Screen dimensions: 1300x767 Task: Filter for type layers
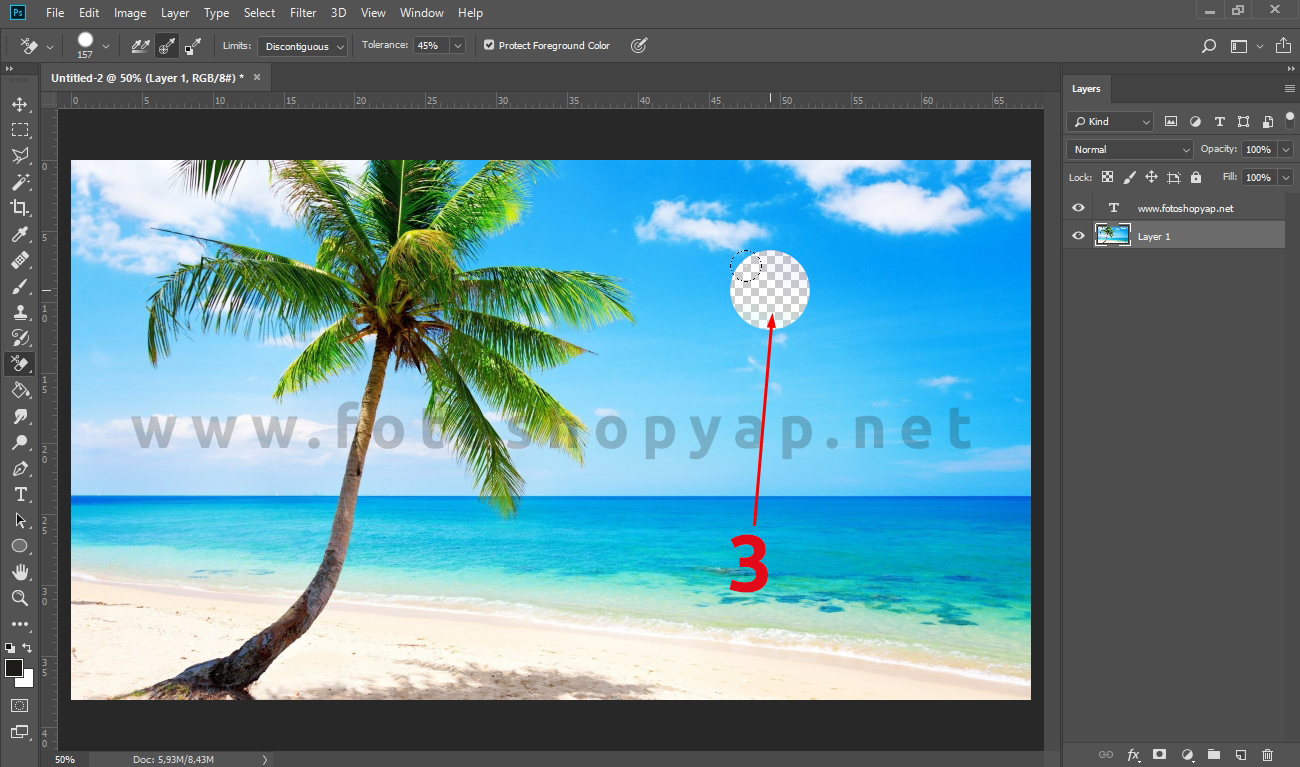pos(1219,121)
